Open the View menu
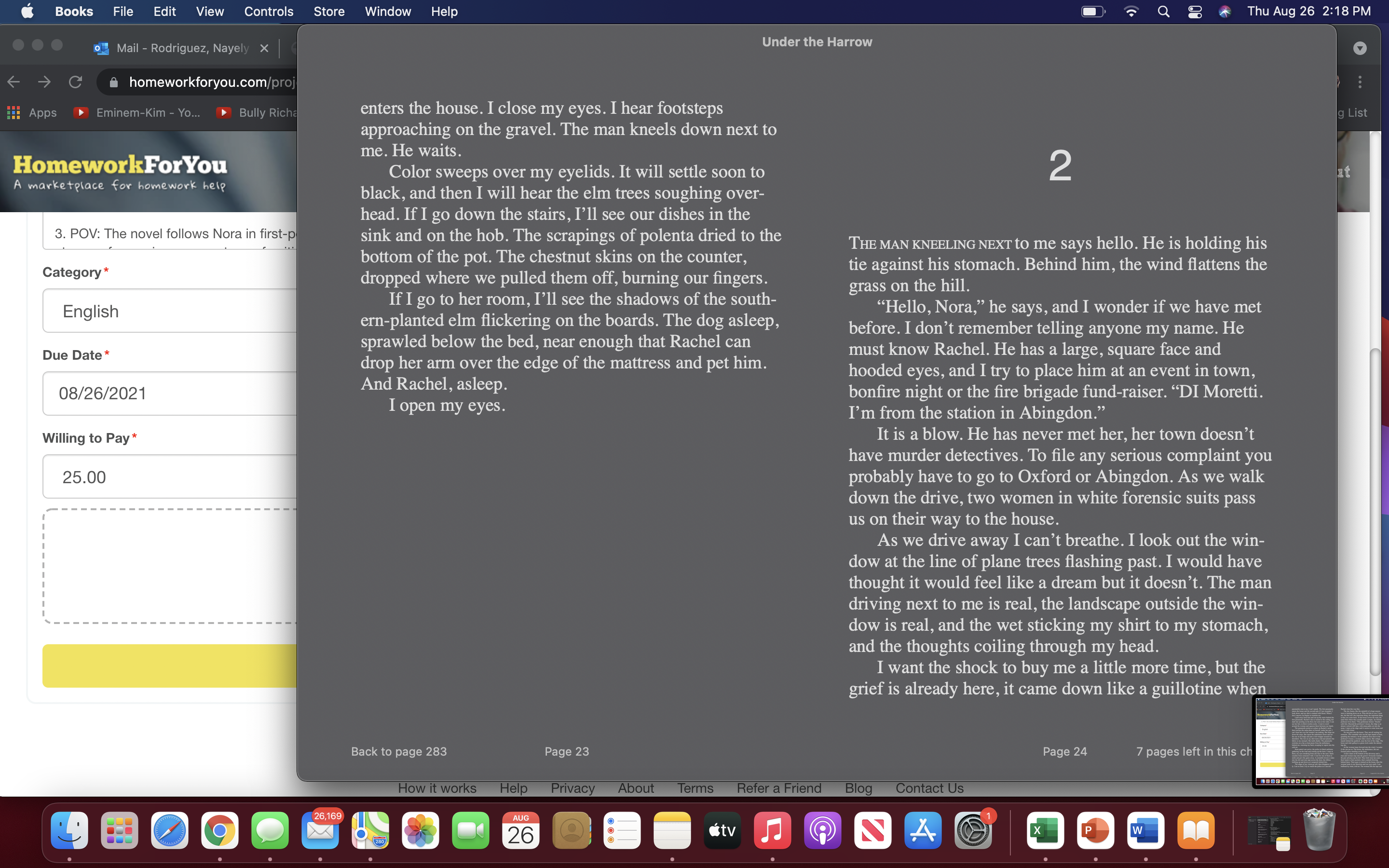Image resolution: width=1389 pixels, height=868 pixels. (209, 12)
